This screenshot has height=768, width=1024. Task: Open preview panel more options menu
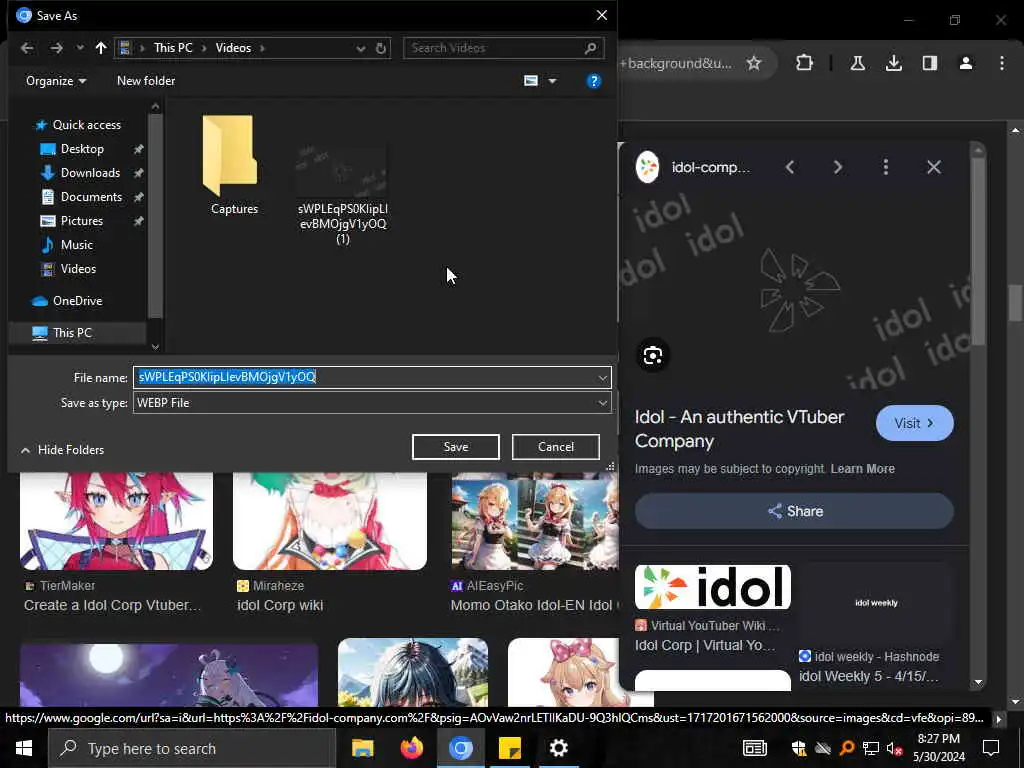(x=886, y=167)
